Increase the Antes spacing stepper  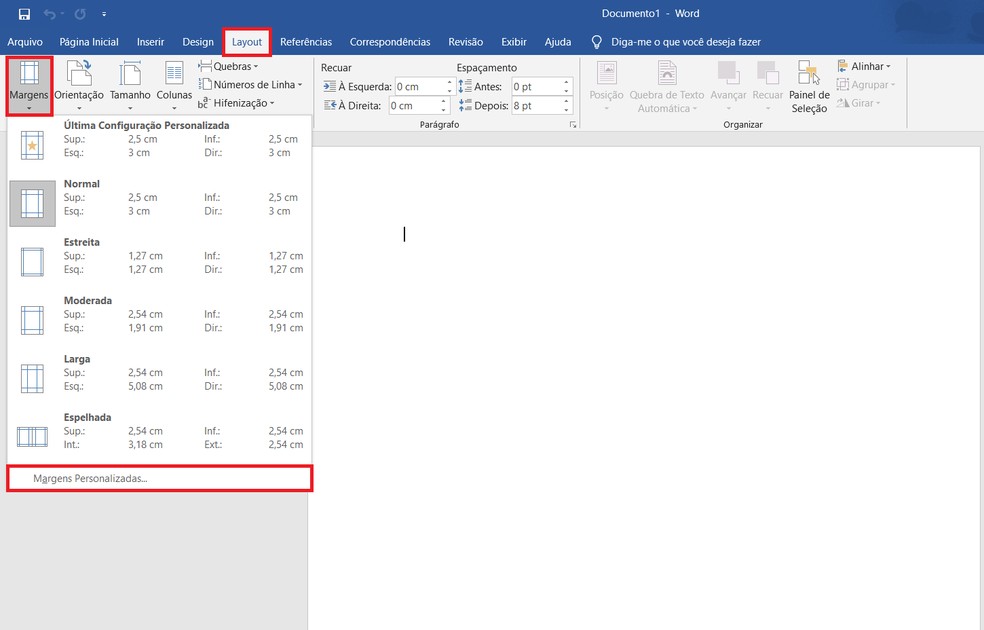pyautogui.click(x=566, y=82)
